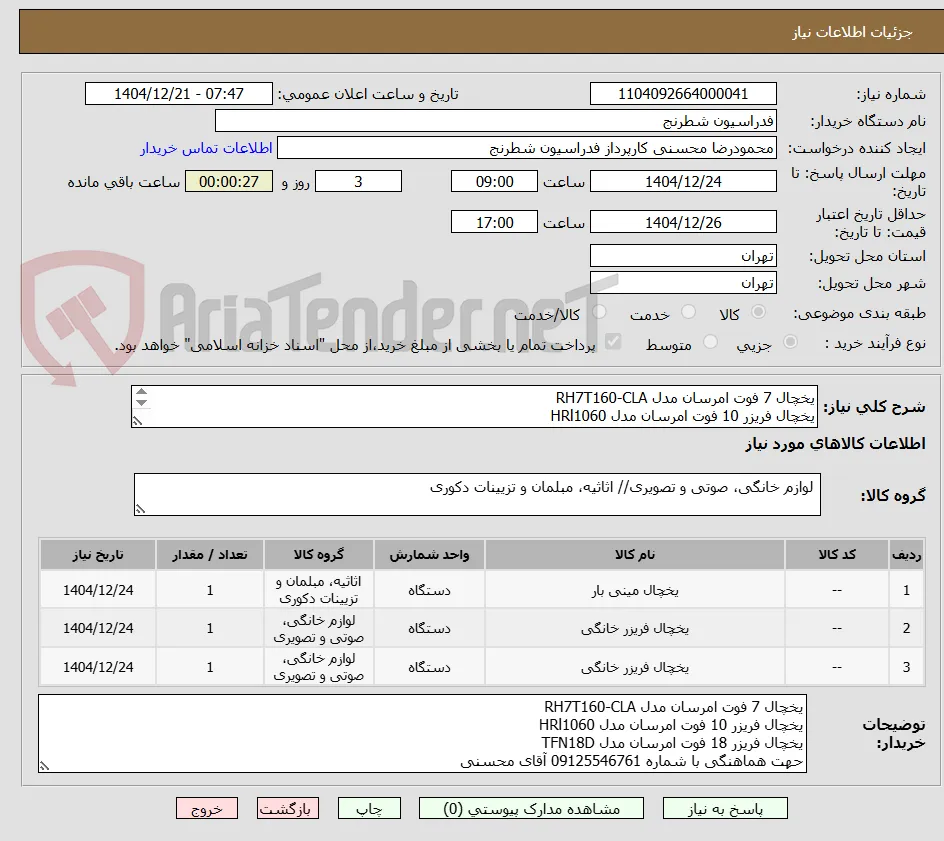Click the کد کالا column header
944x841 pixels.
pos(837,554)
